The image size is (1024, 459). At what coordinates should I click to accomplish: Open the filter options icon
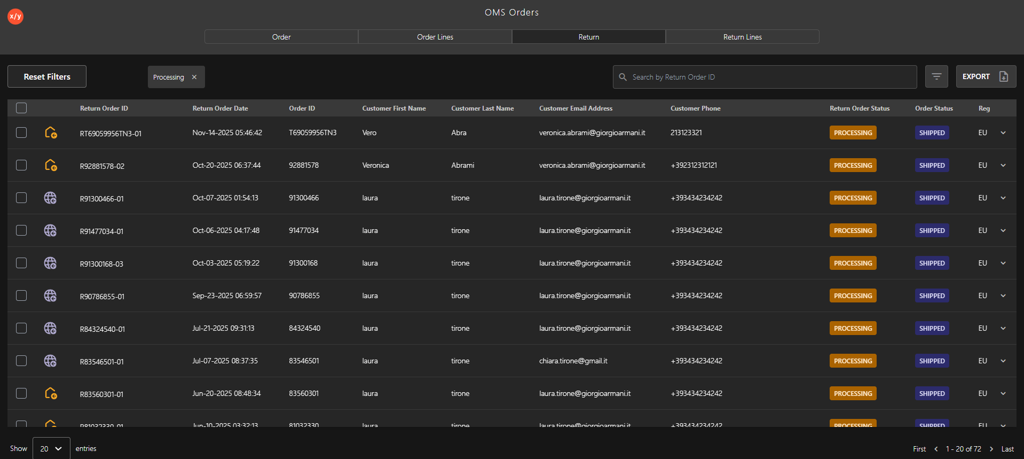[936, 76]
